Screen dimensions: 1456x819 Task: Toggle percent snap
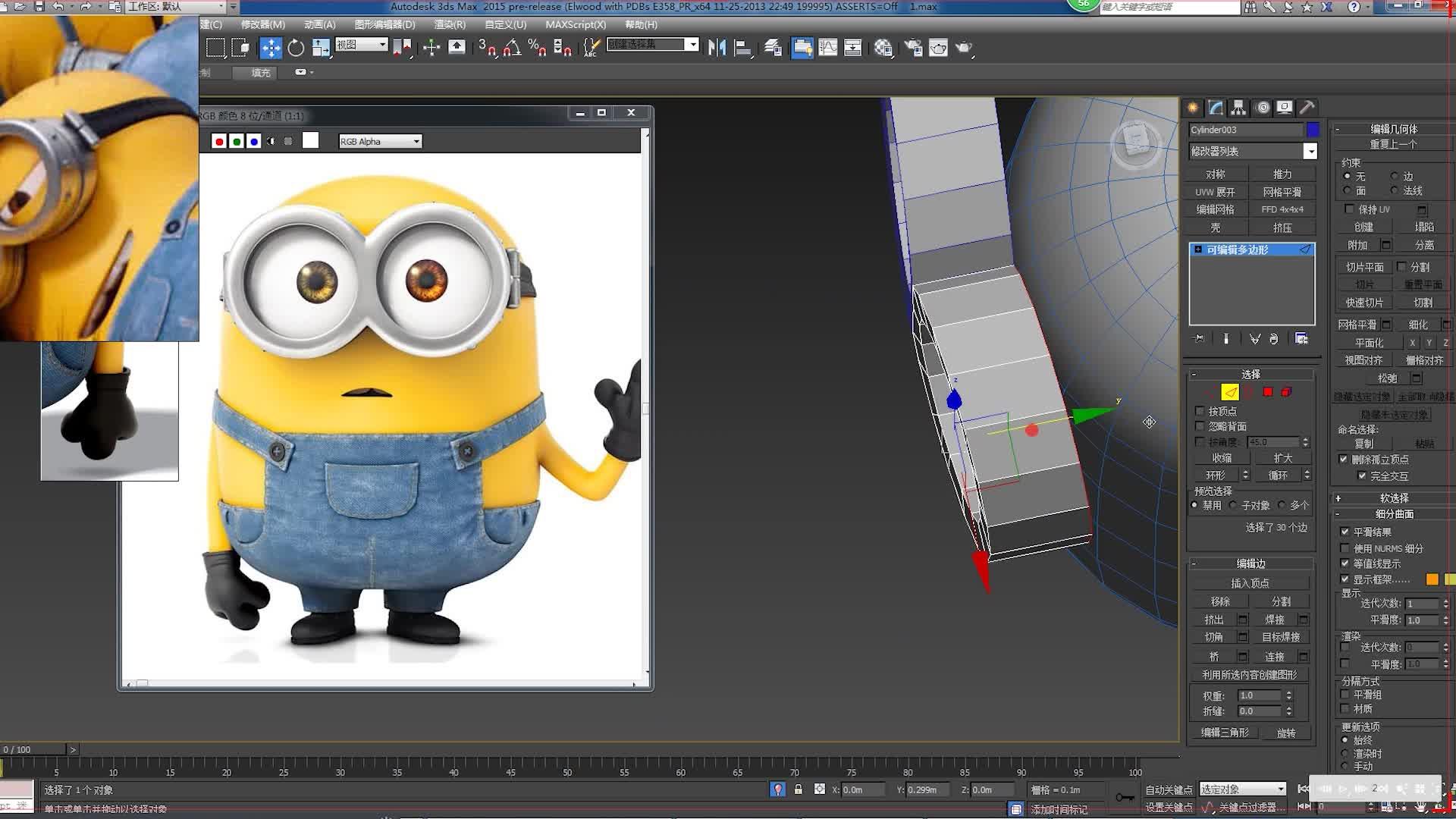tap(537, 48)
